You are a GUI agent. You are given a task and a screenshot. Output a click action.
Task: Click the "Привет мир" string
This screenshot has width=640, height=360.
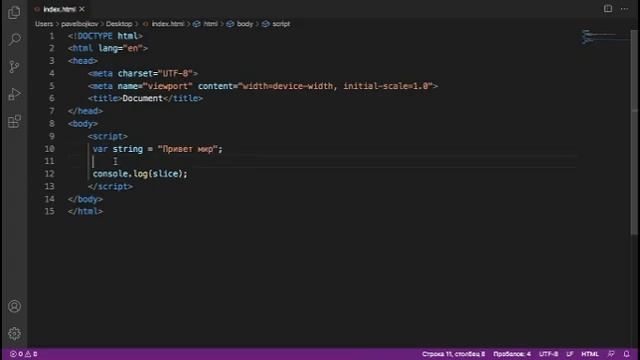pyautogui.click(x=188, y=149)
